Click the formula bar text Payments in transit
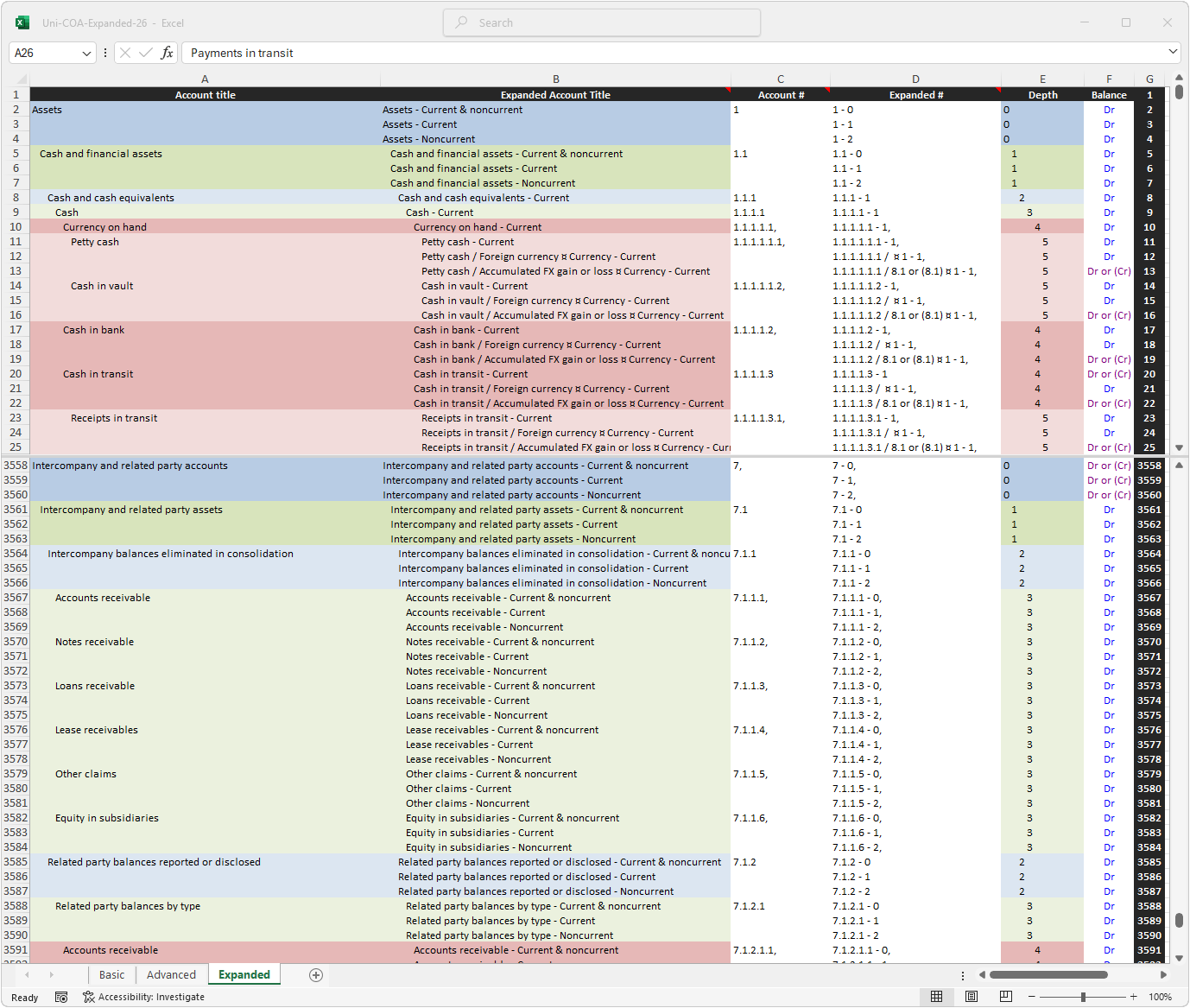Image resolution: width=1190 pixels, height=1008 pixels. pos(242,54)
